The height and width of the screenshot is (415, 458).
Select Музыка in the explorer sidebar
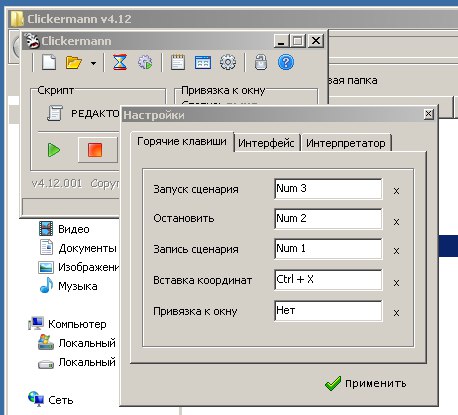pyautogui.click(x=68, y=286)
